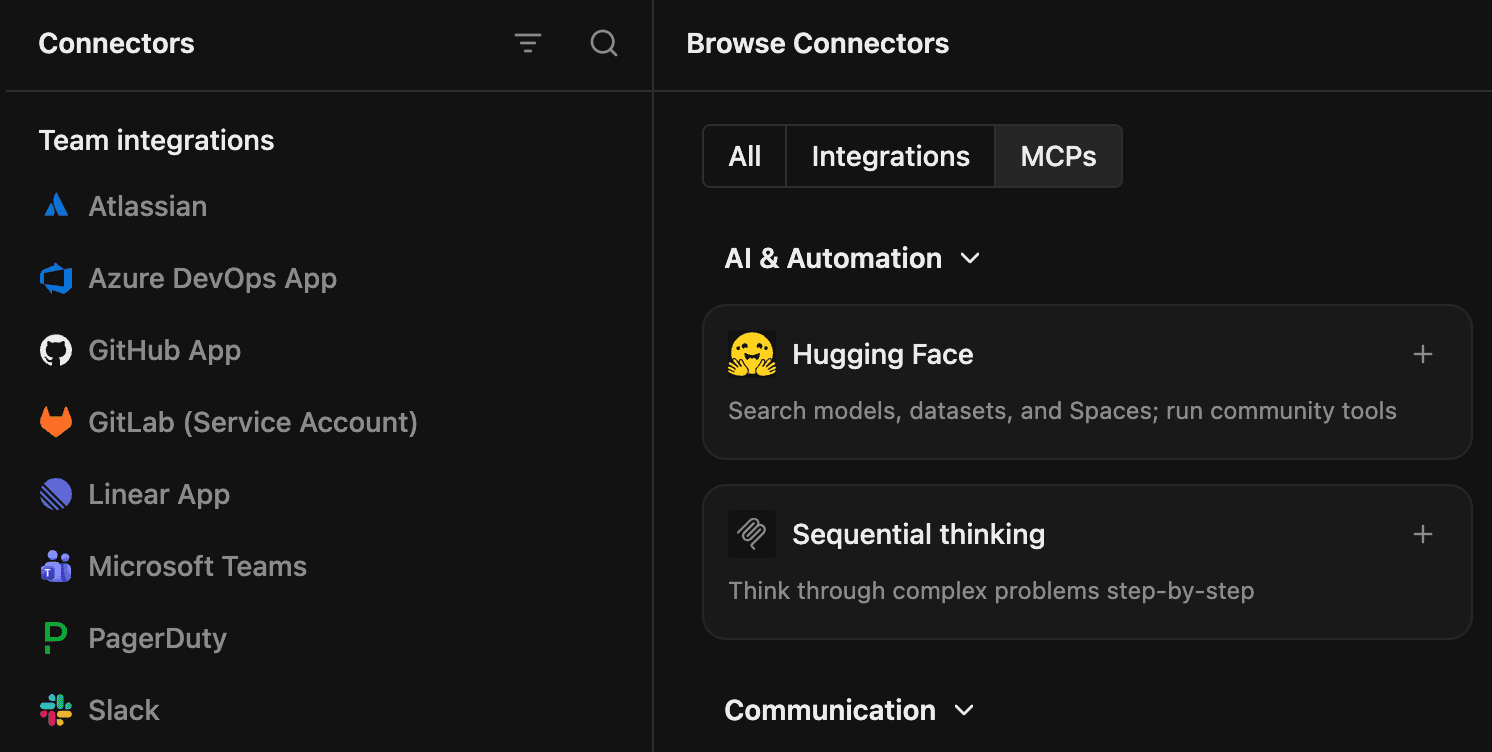
Task: Switch to the Integrations tab
Action: click(x=891, y=156)
